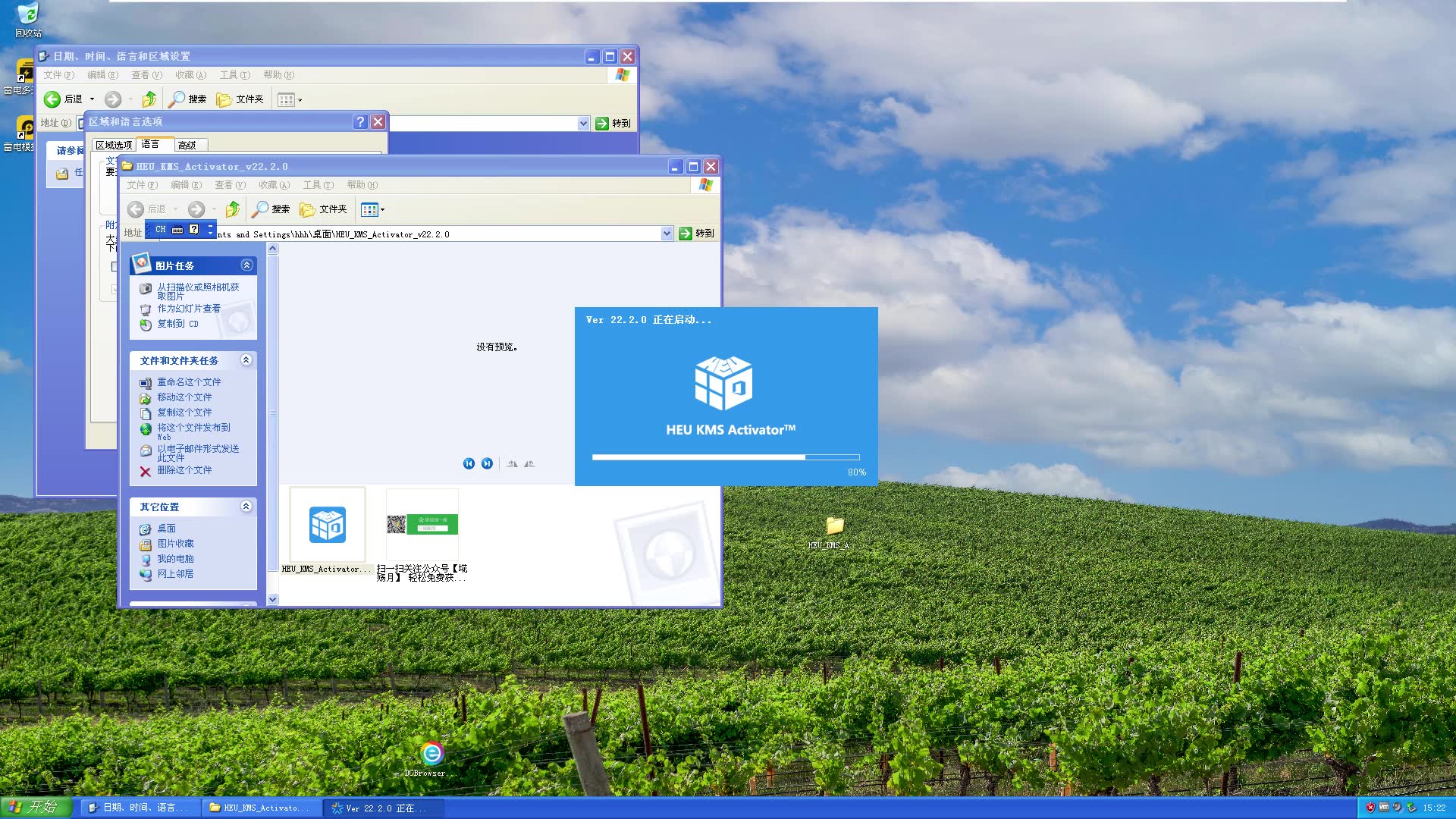Click Search in HEU_KMS_Activator window toolbar

point(271,209)
